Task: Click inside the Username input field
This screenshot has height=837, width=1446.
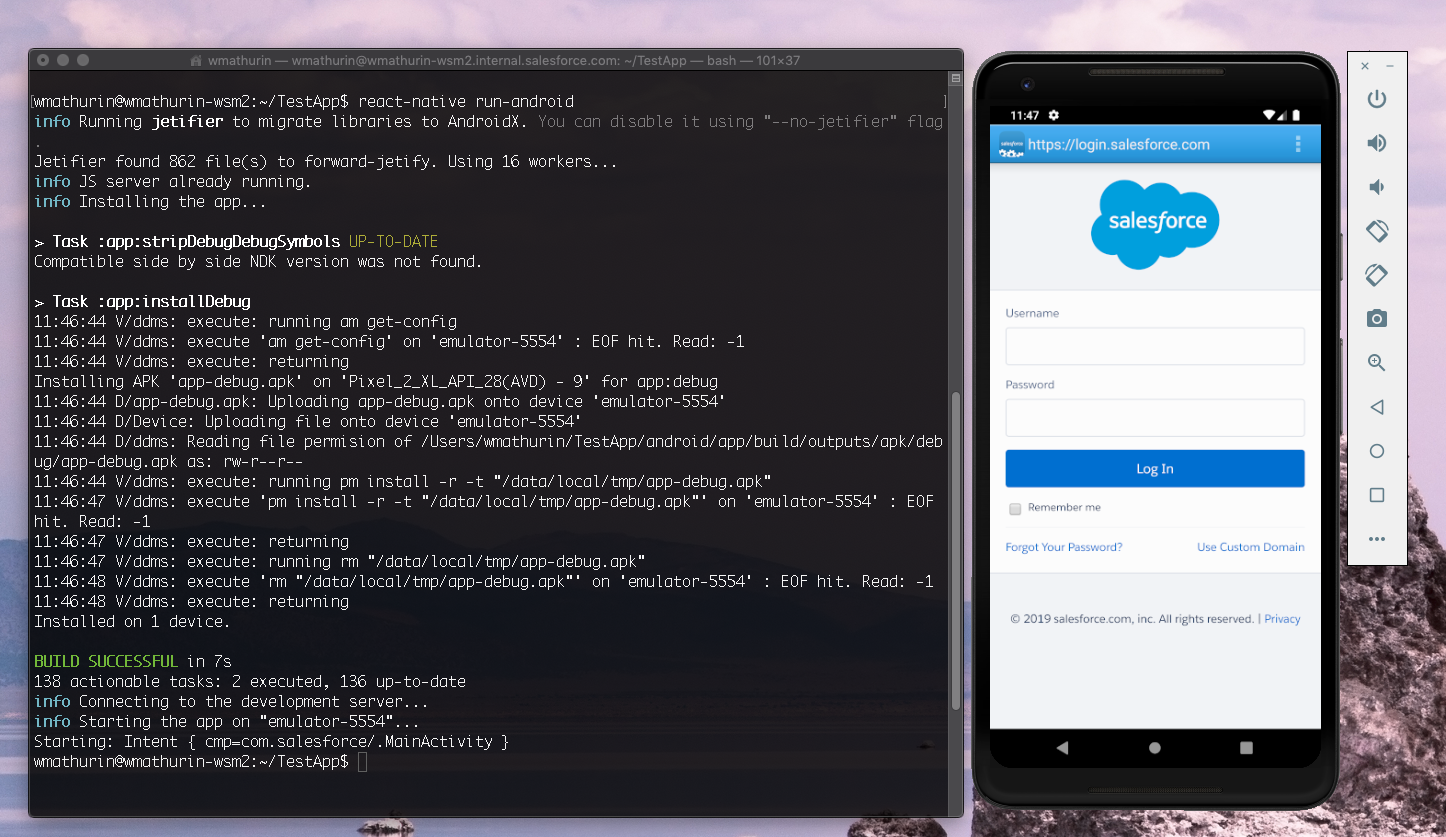Action: (x=1155, y=346)
